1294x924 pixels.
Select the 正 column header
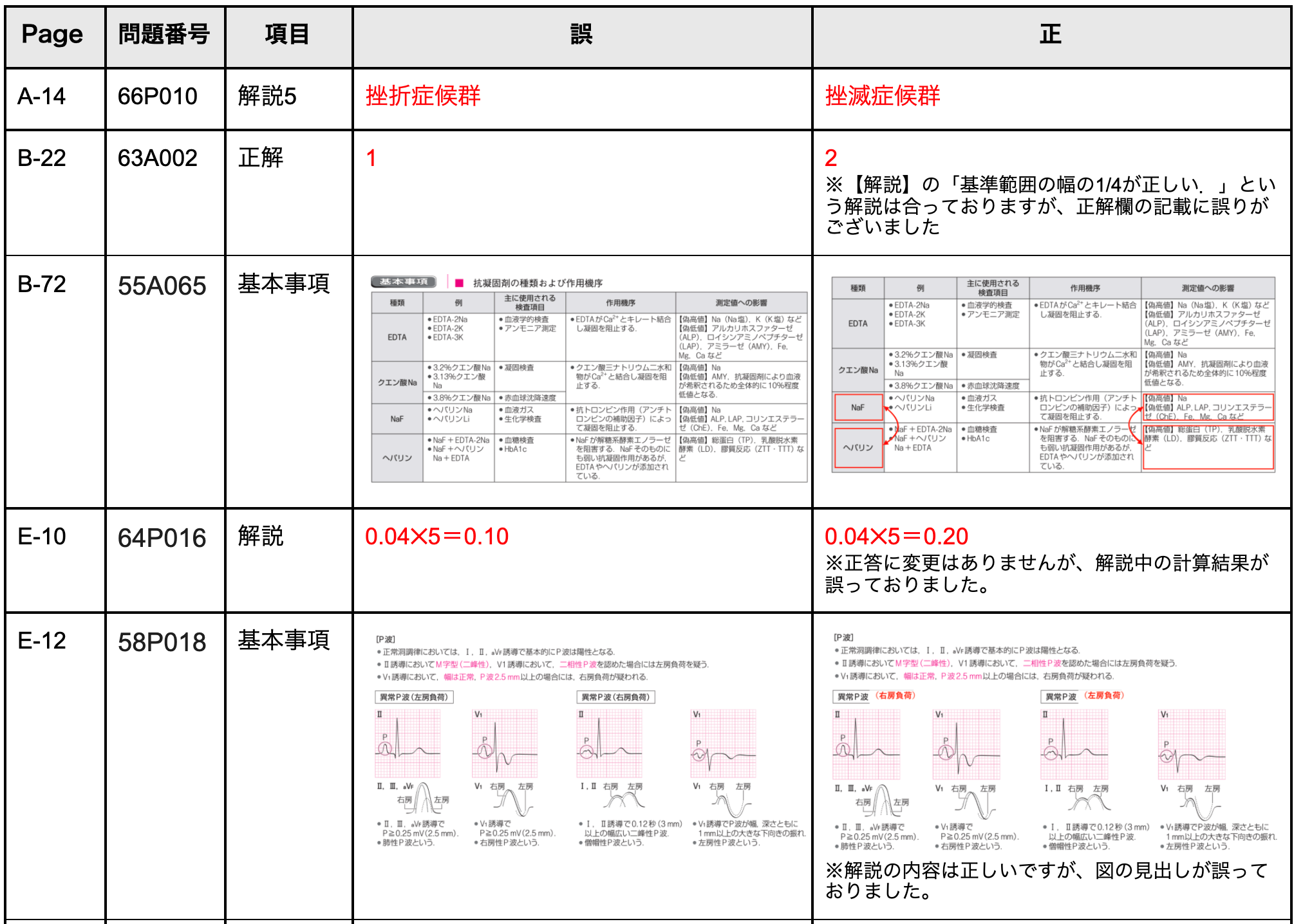pos(1051,36)
